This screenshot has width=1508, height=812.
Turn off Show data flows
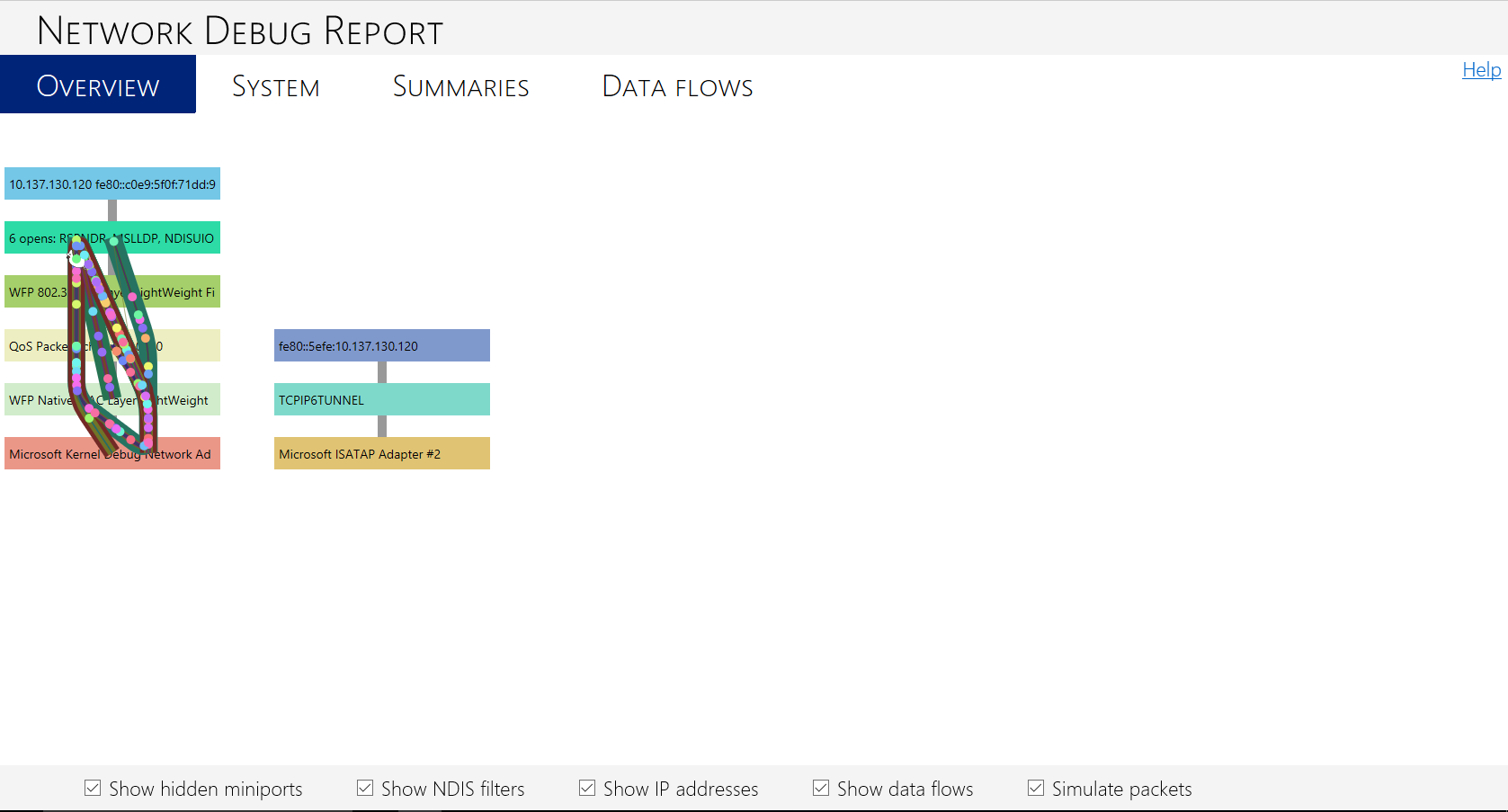(x=820, y=788)
